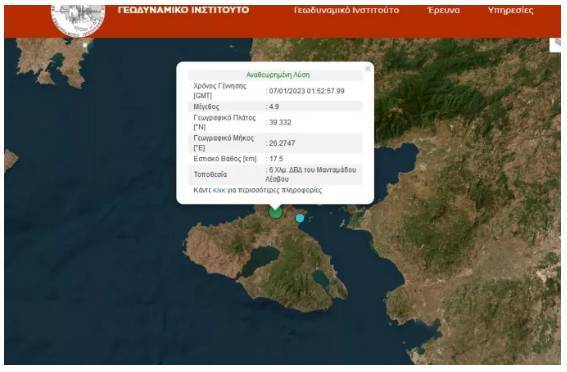Click the Μέγεθος label
567x372 pixels.
[206, 107]
